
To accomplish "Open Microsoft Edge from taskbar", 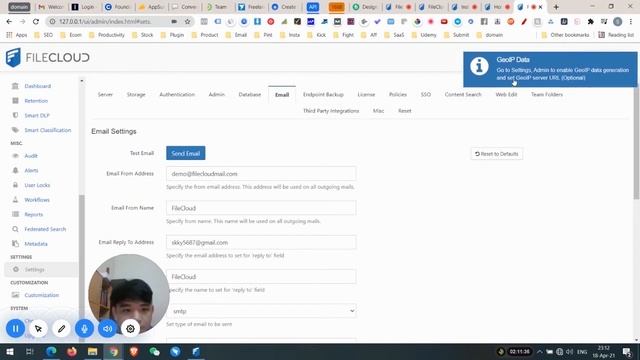I will (51, 351).
